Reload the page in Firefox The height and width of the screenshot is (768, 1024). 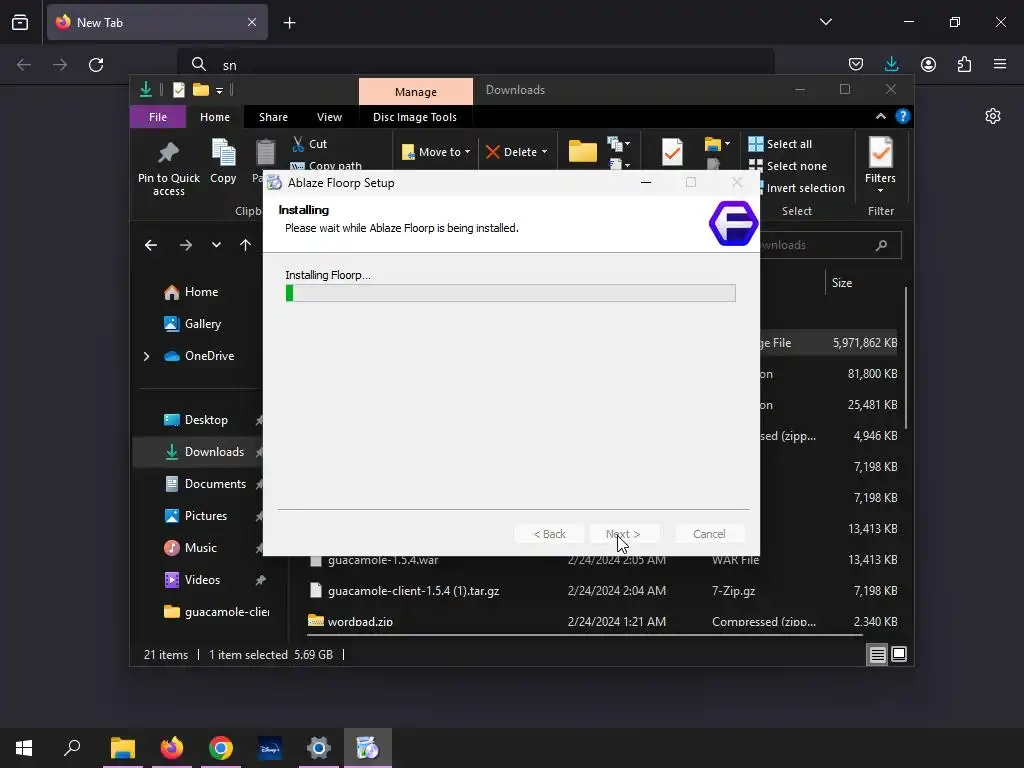coord(96,65)
